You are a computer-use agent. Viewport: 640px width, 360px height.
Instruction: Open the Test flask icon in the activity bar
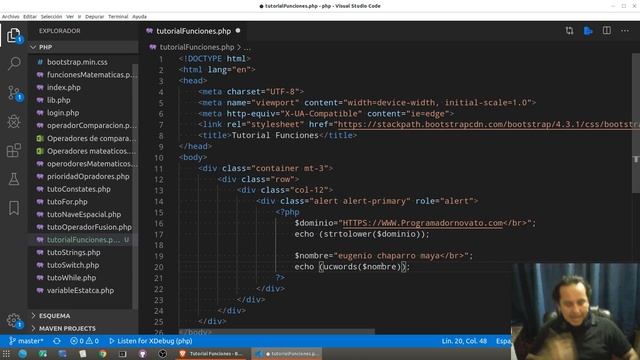[14, 179]
